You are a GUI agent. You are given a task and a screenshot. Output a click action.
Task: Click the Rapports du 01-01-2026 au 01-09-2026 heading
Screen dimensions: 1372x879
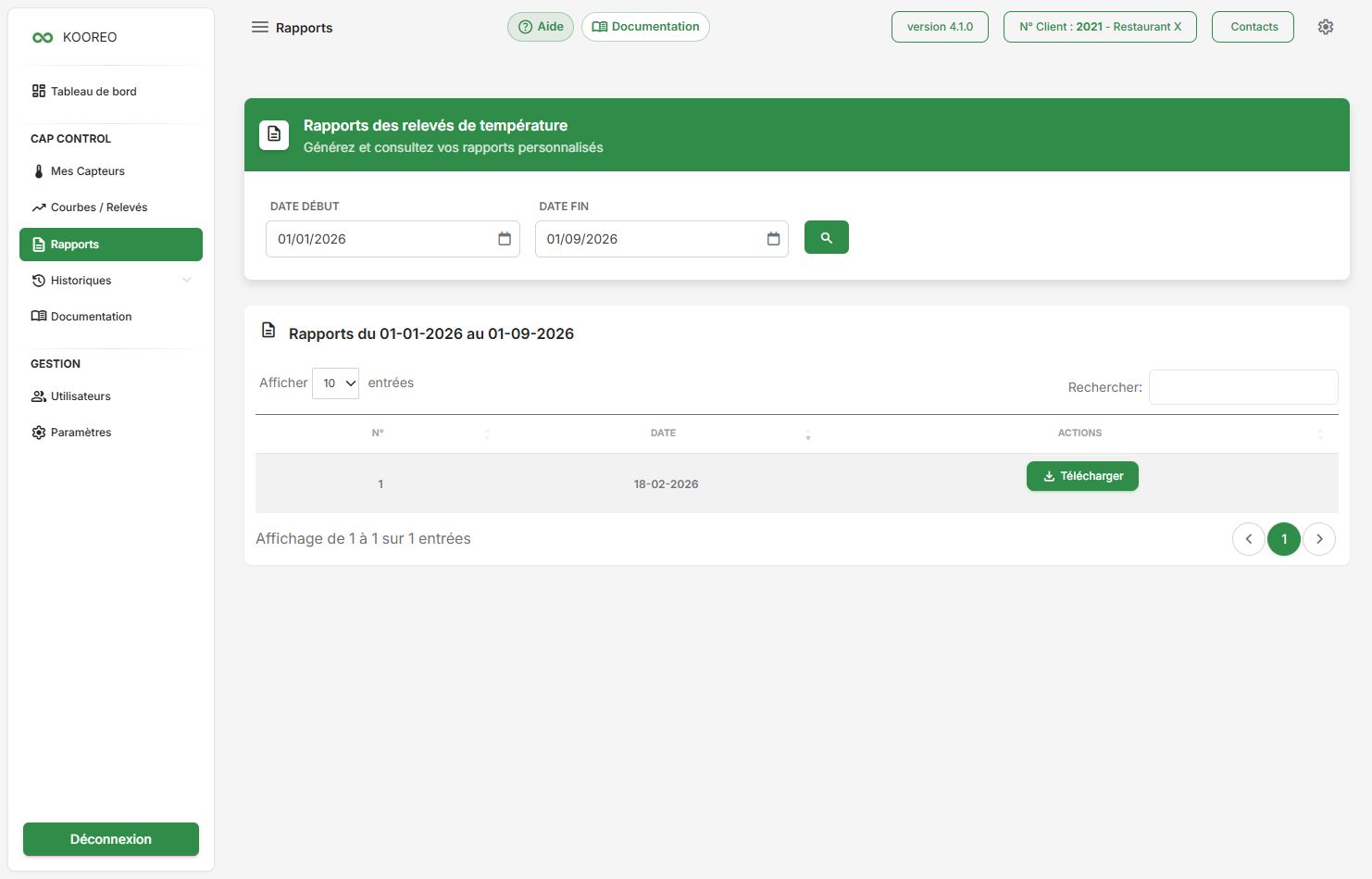coord(431,334)
